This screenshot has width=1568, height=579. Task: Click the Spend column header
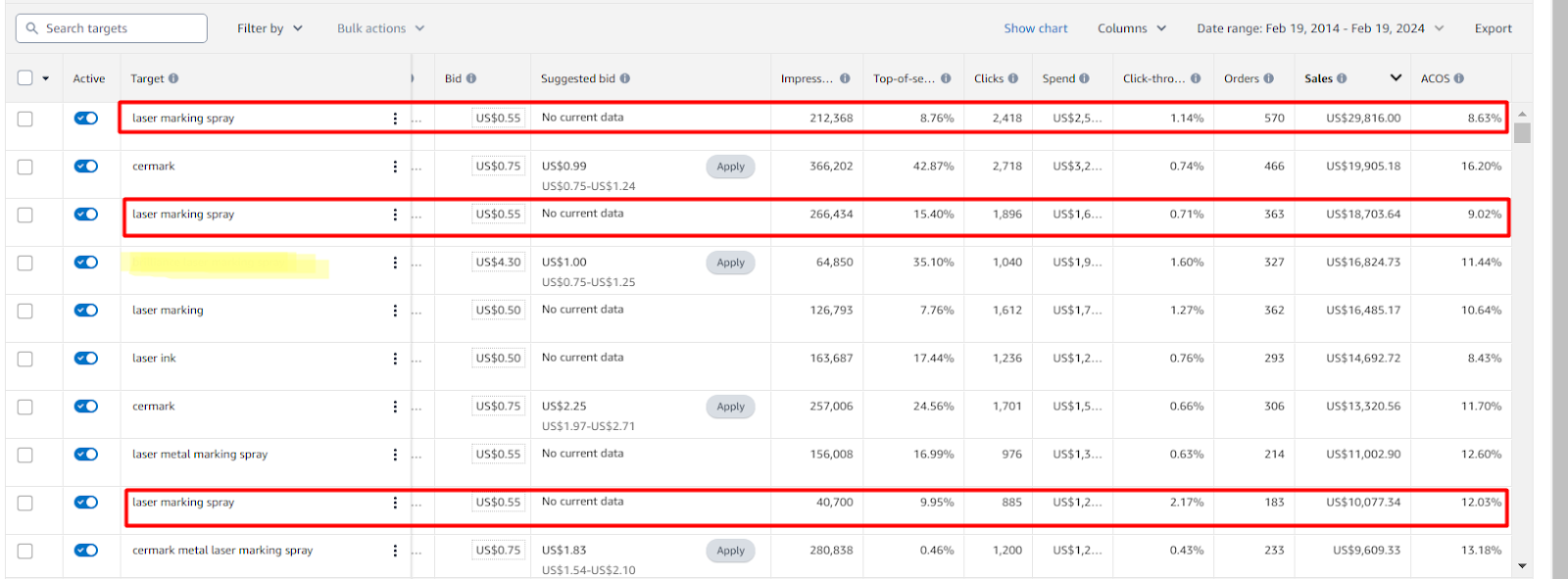pos(1058,78)
